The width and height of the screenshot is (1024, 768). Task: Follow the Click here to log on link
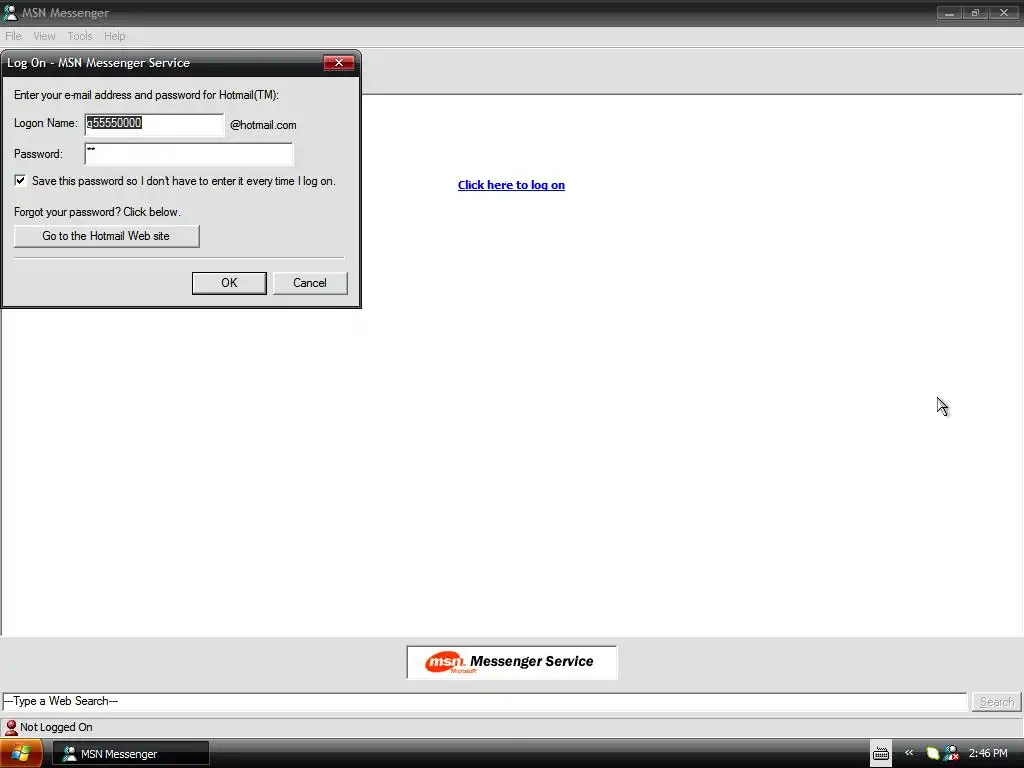coord(511,185)
